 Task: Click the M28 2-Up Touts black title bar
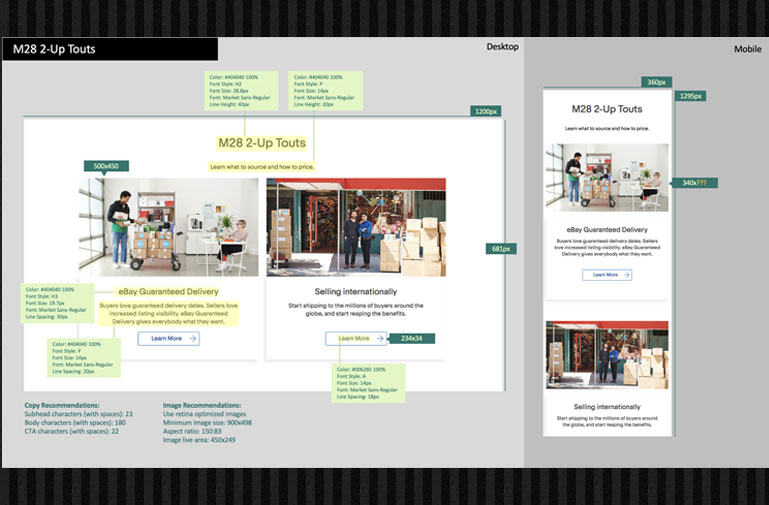tap(110, 49)
